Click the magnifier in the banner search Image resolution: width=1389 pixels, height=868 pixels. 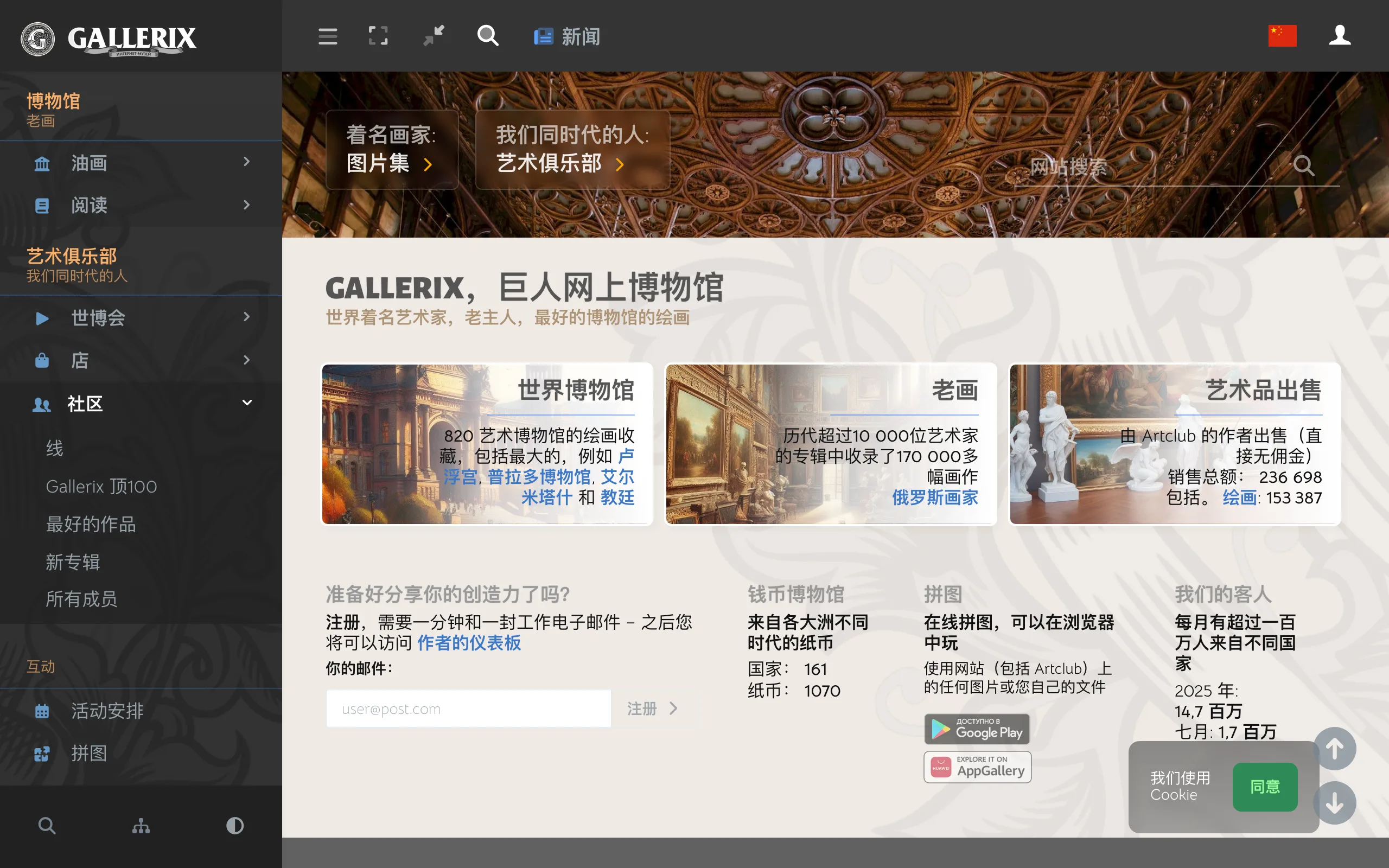[x=1303, y=165]
